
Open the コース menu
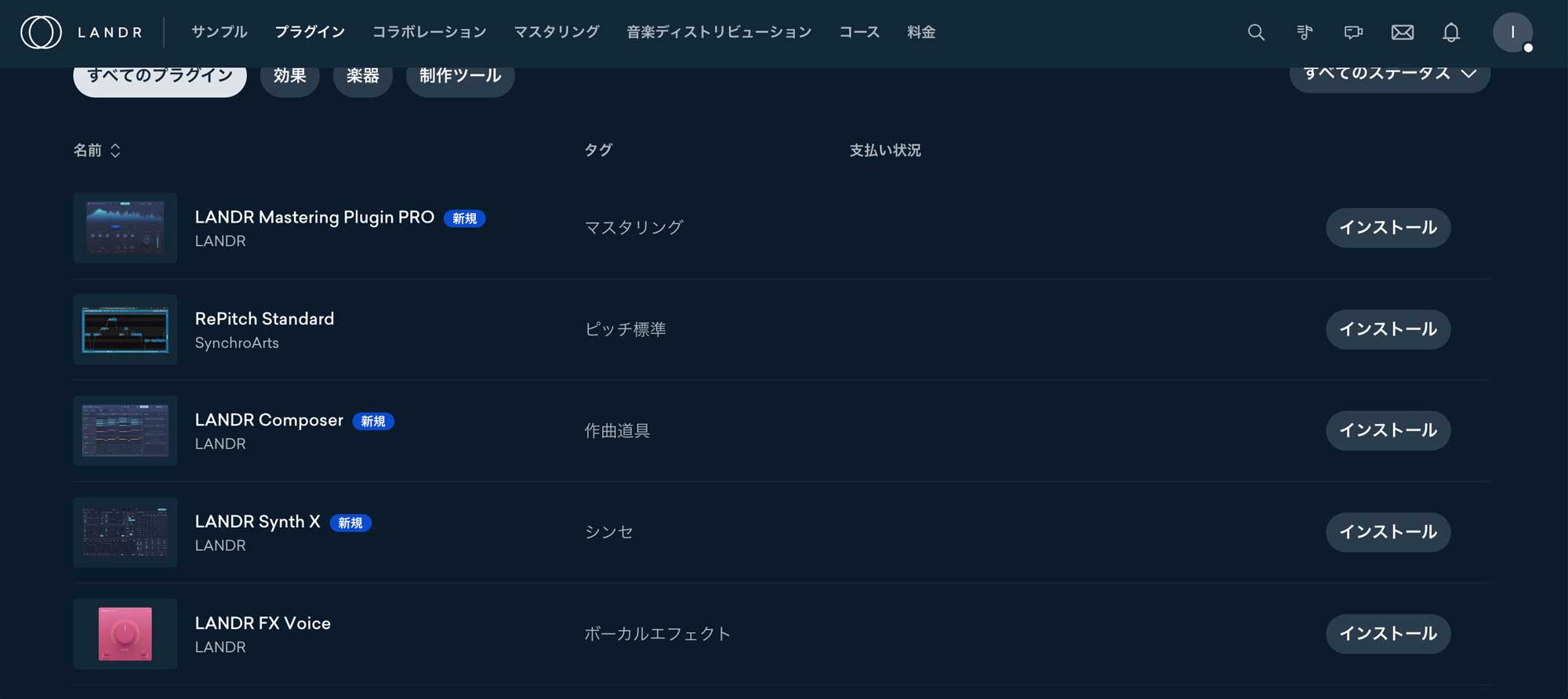(859, 32)
